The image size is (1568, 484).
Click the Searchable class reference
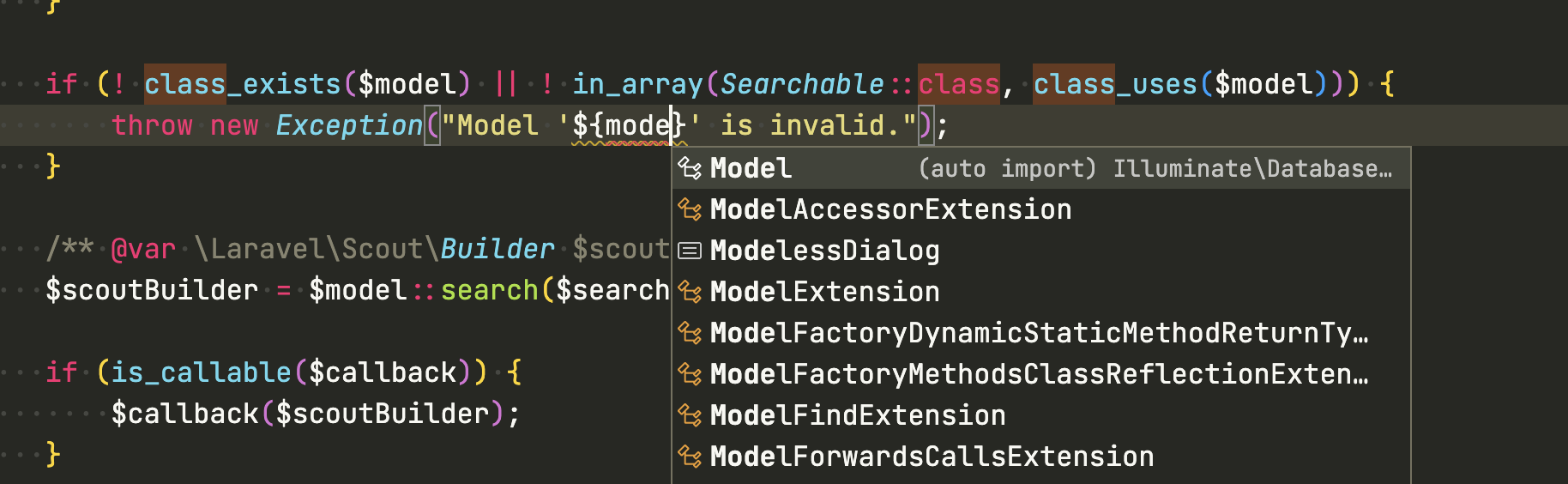point(801,84)
